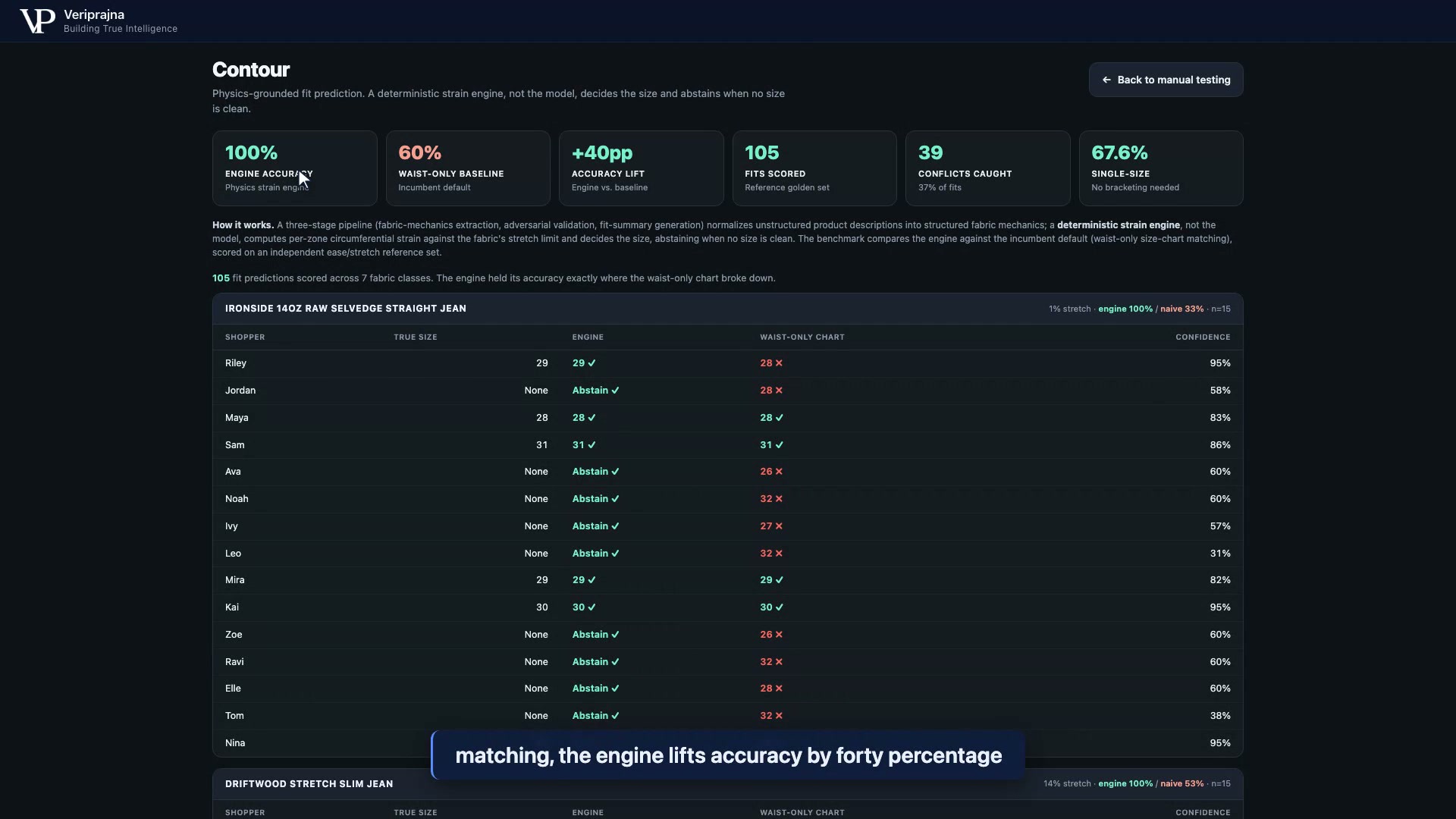Click the Veriprajna VP logo icon
Viewport: 1456px width, 819px height.
click(x=37, y=21)
